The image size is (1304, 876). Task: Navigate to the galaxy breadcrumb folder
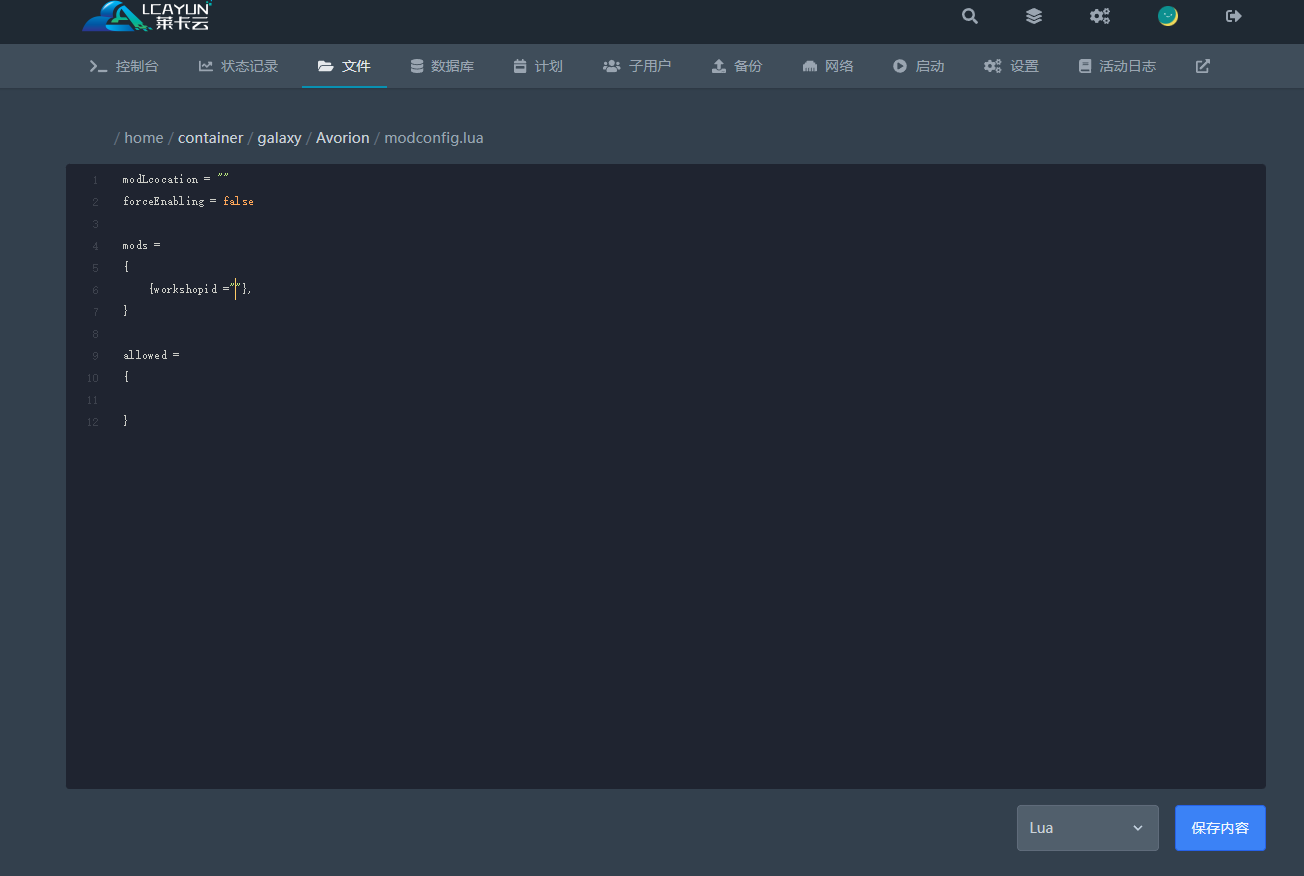[279, 138]
